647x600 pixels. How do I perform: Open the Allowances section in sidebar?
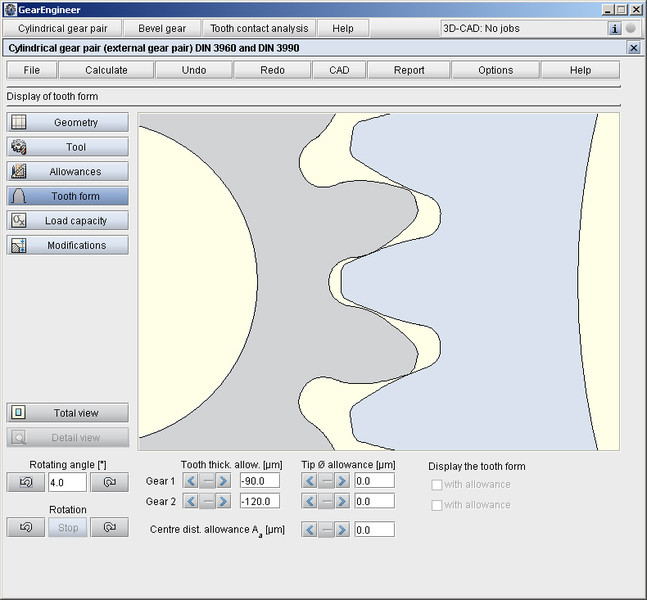(68, 172)
